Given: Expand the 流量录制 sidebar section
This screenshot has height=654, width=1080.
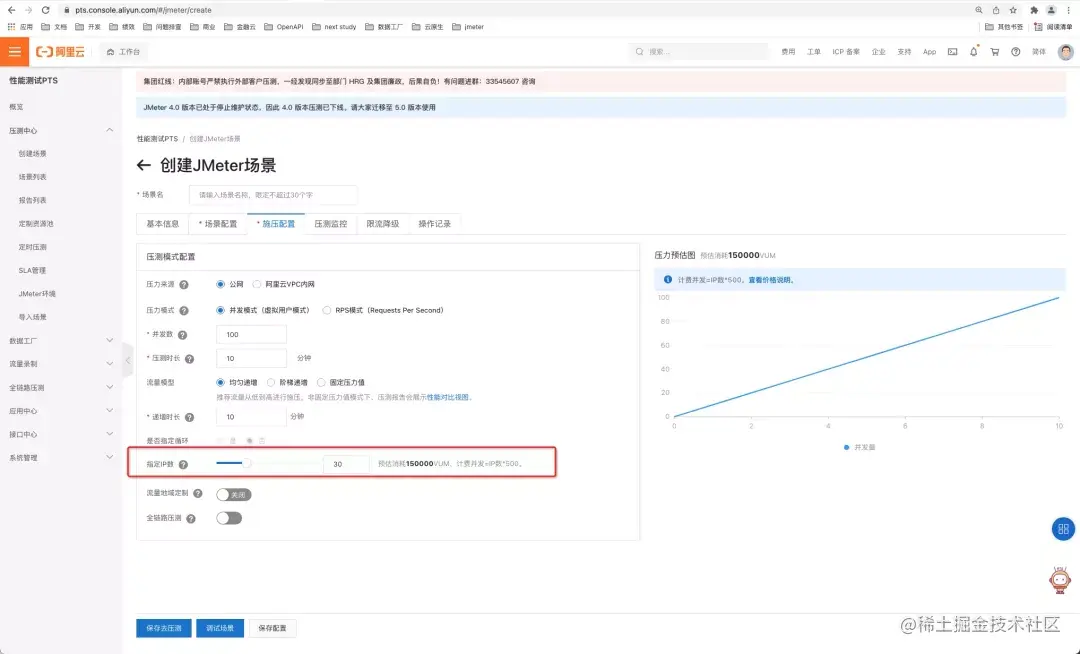Looking at the screenshot, I should (x=110, y=364).
